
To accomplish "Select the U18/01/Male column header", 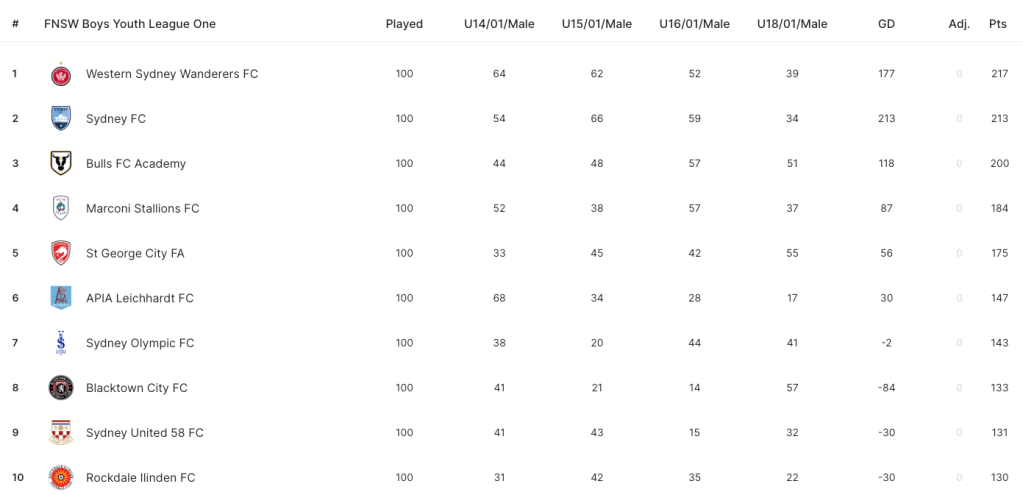I will 792,24.
